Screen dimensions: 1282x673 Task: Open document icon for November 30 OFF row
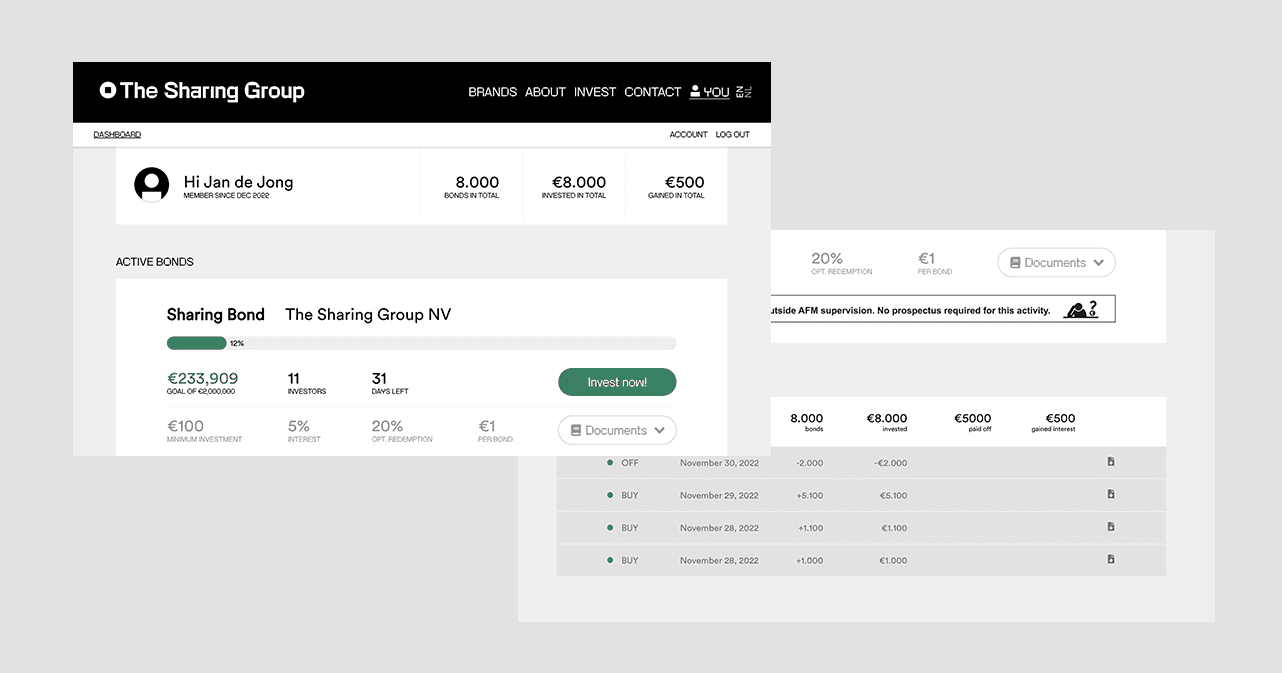coord(1111,462)
